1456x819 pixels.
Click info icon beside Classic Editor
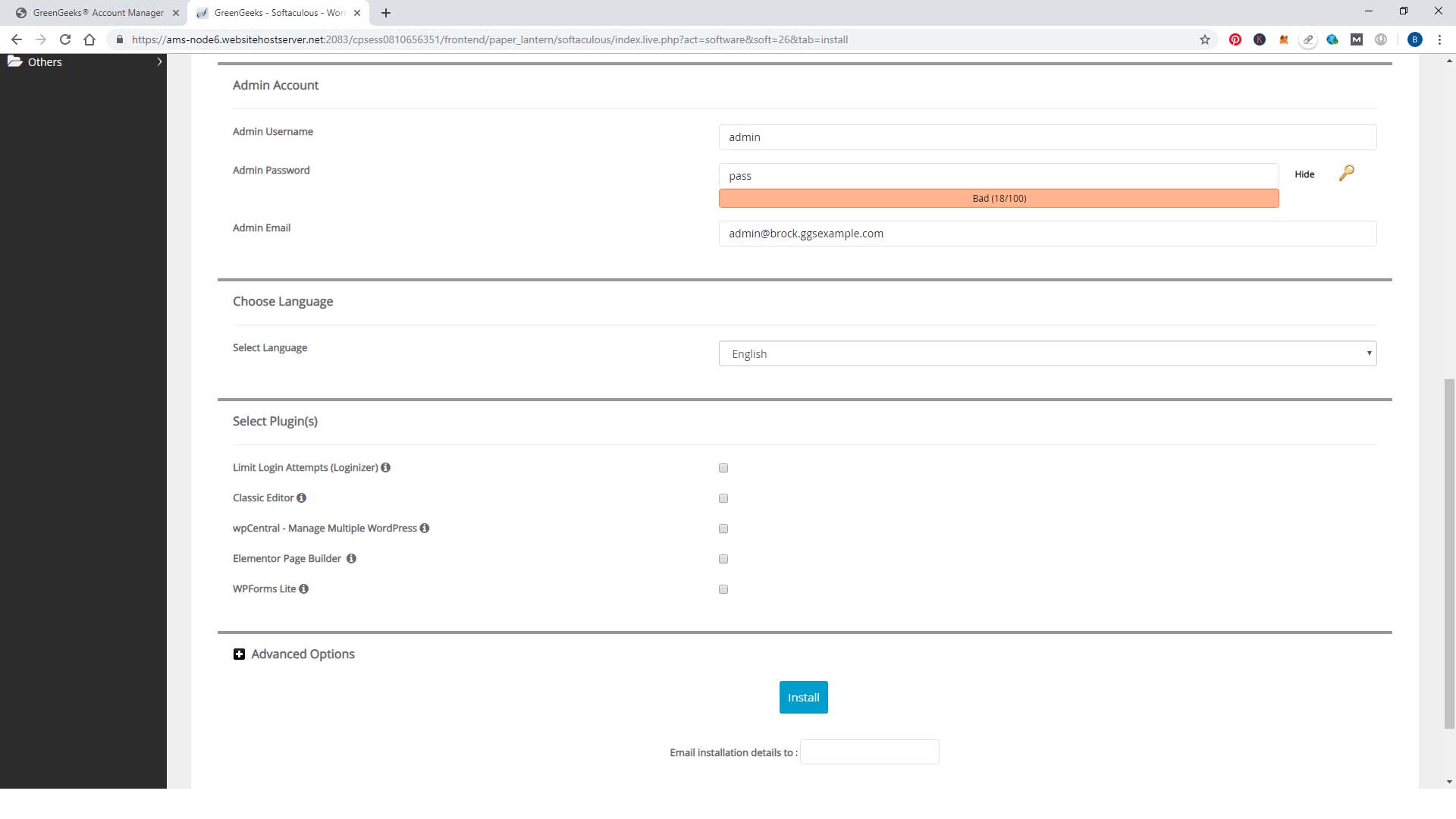point(301,498)
